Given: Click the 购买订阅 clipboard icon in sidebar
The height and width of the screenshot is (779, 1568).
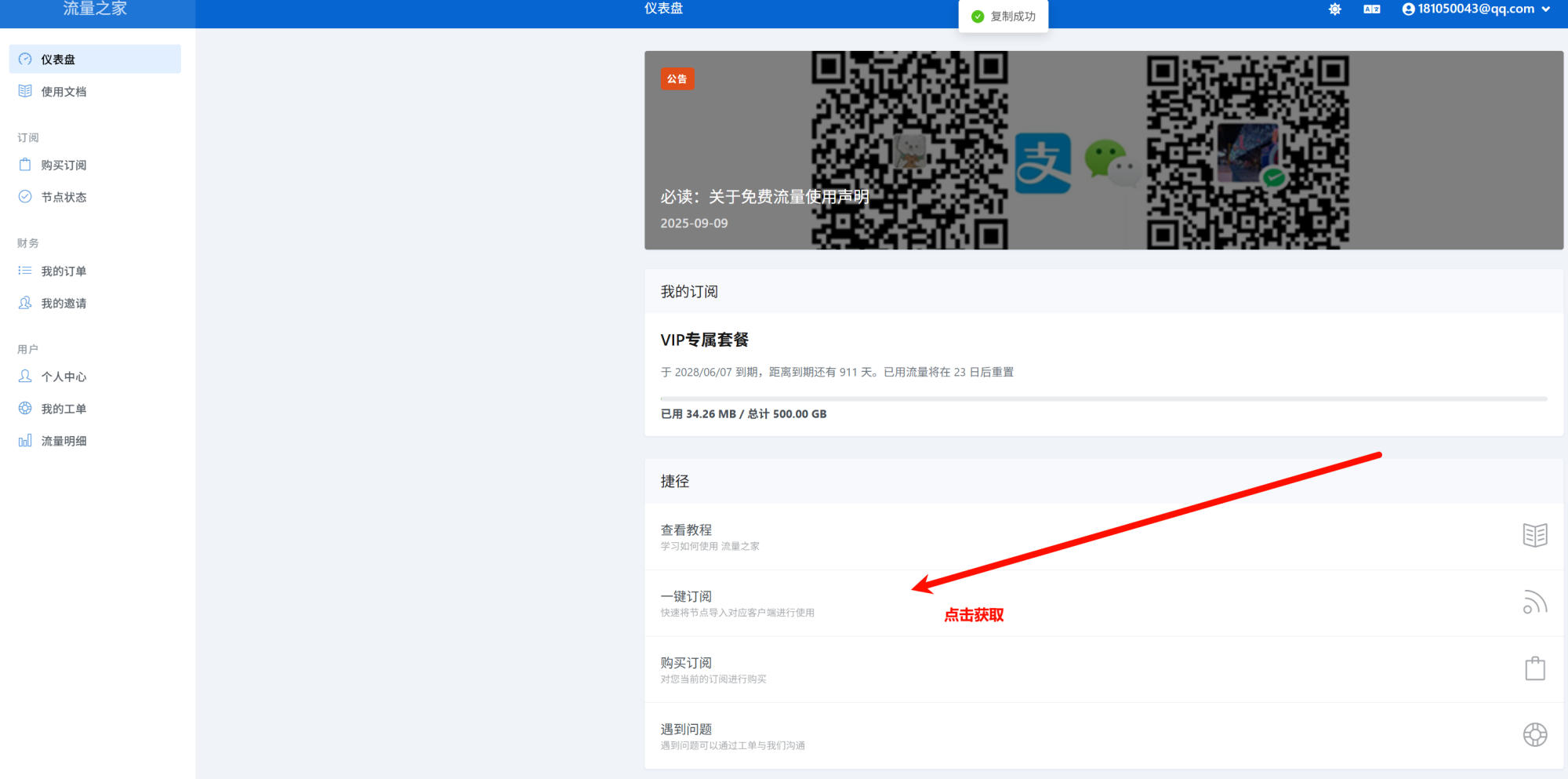Looking at the screenshot, I should coord(25,165).
